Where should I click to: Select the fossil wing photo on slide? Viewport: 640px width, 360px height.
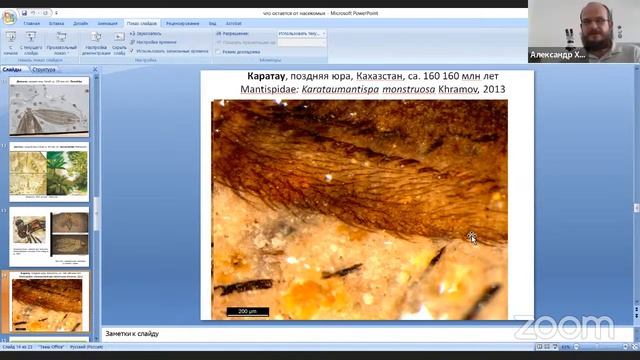point(360,209)
